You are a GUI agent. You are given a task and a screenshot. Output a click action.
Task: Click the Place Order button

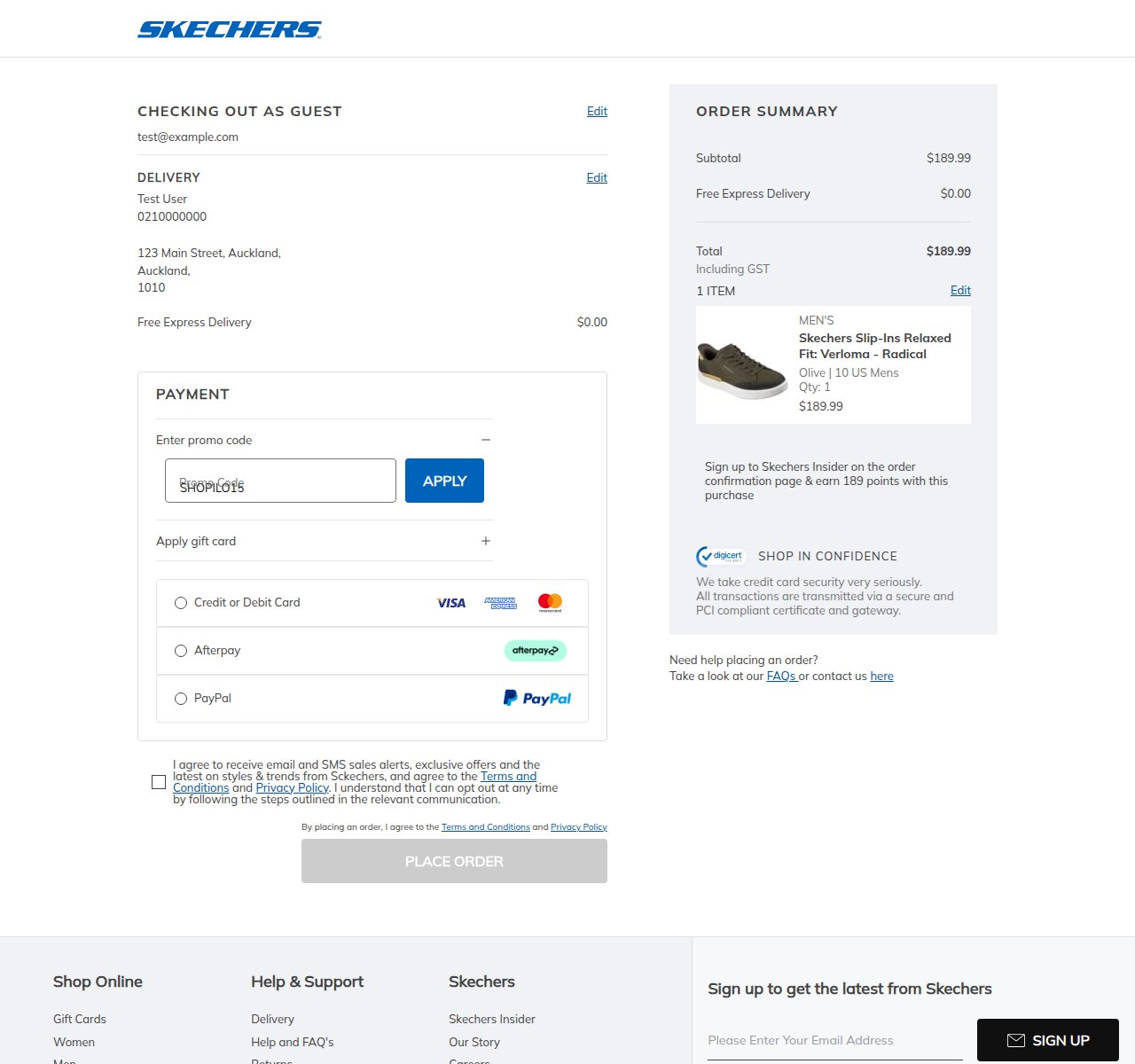[x=454, y=861]
